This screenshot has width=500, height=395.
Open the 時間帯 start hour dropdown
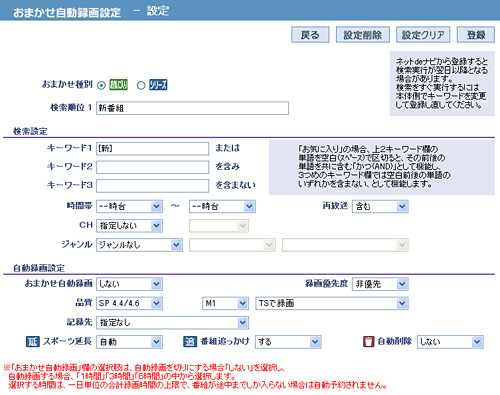coord(129,206)
